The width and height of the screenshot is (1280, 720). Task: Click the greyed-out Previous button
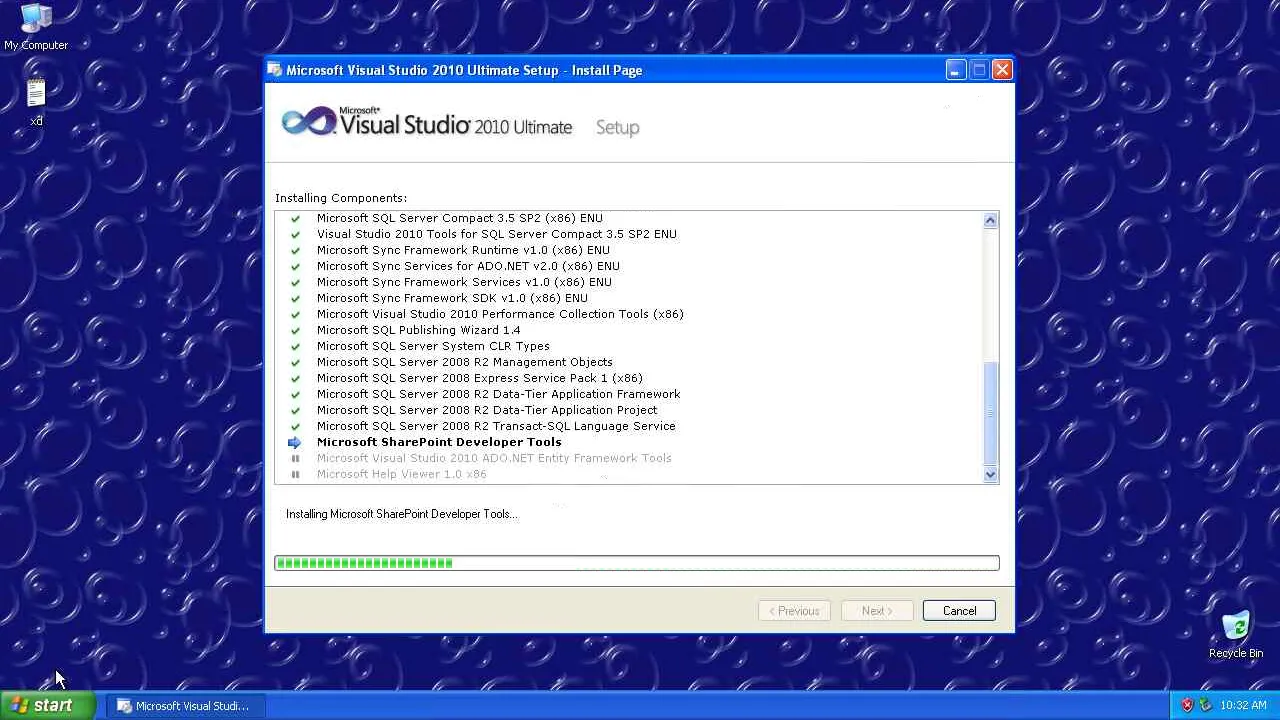click(x=794, y=611)
